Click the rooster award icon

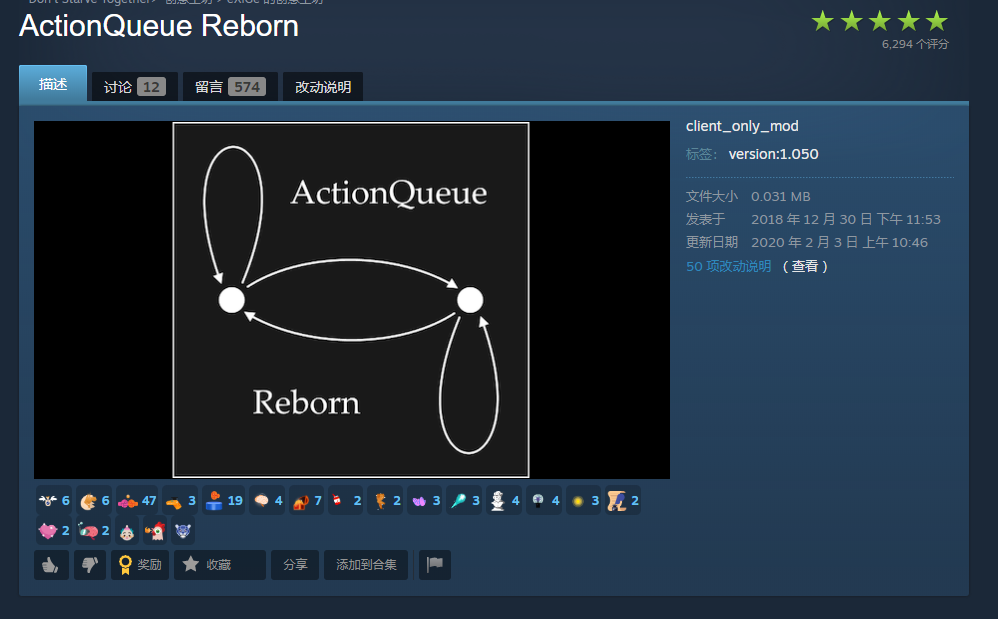point(155,530)
